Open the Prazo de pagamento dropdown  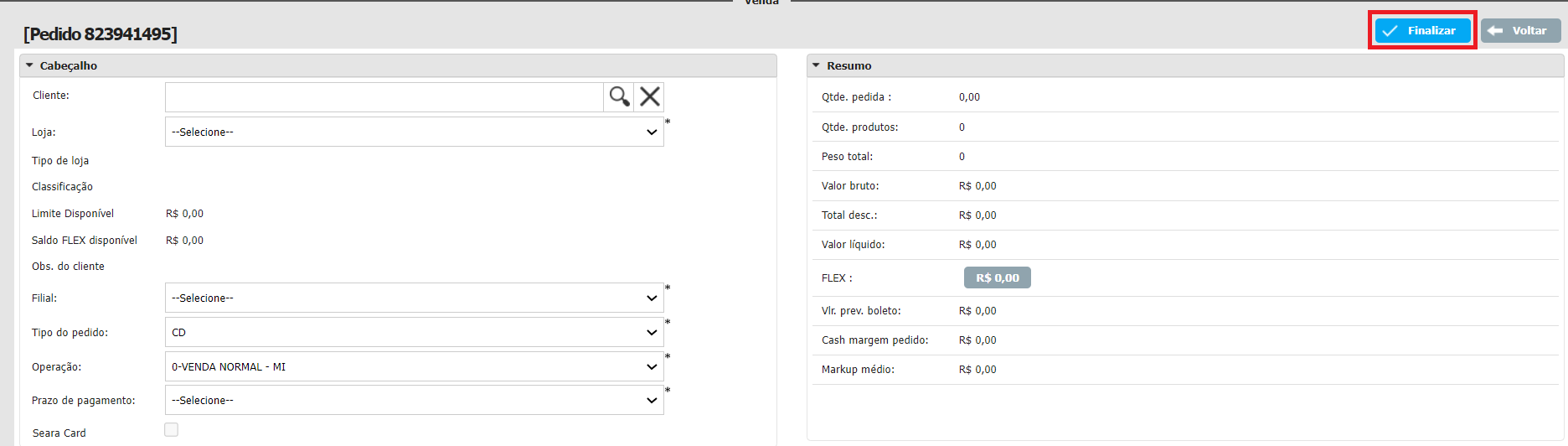point(415,400)
